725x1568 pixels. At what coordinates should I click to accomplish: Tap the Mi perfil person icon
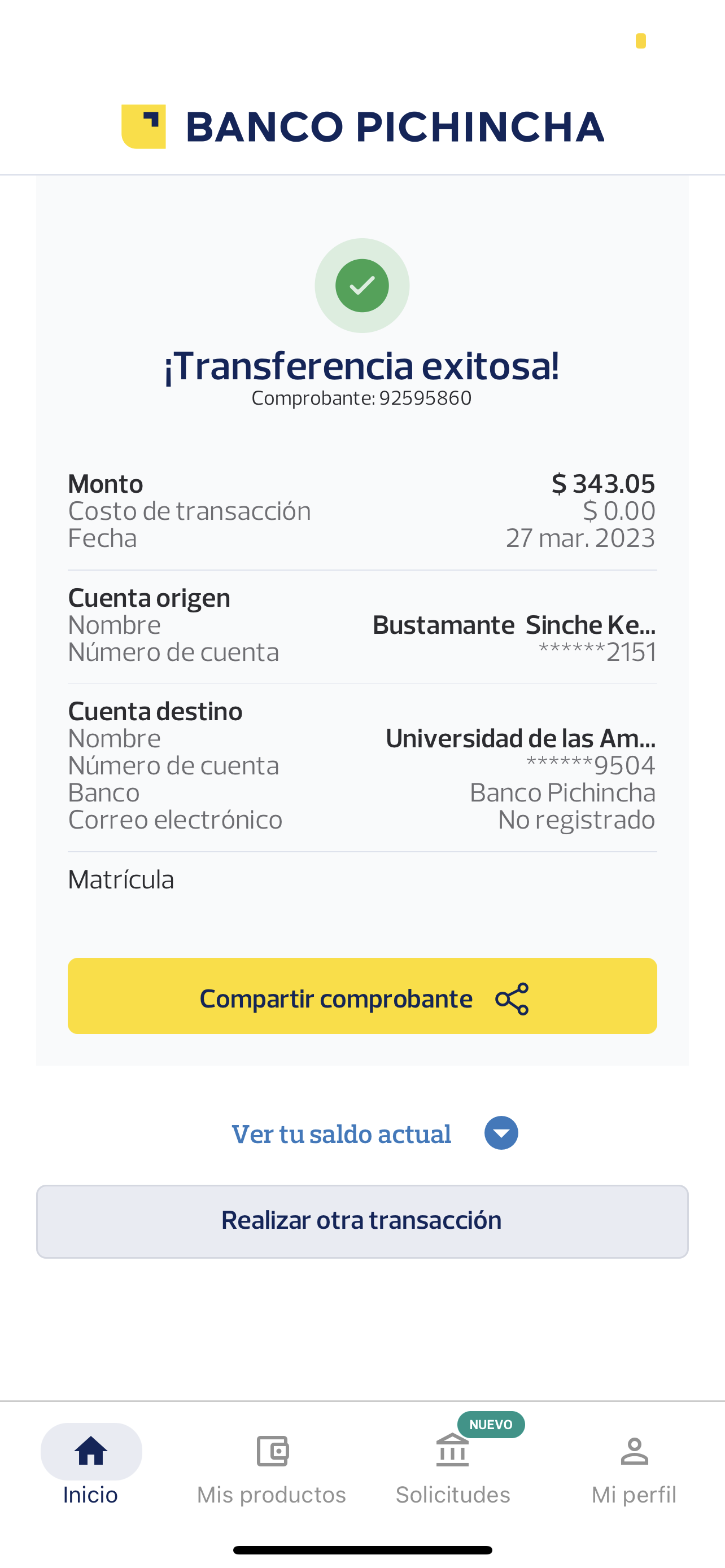[x=634, y=1451]
